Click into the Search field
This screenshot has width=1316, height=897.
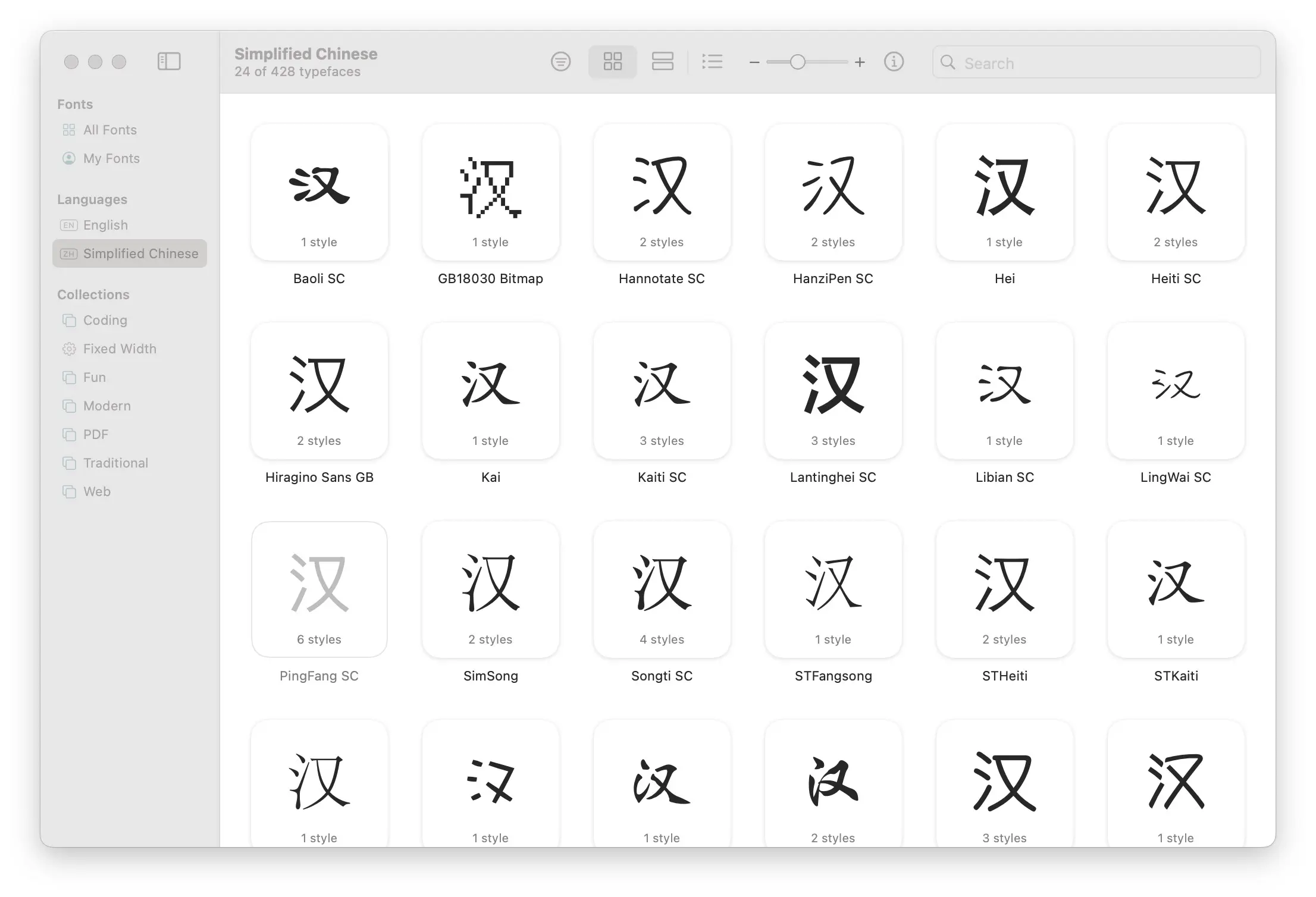click(x=1096, y=62)
